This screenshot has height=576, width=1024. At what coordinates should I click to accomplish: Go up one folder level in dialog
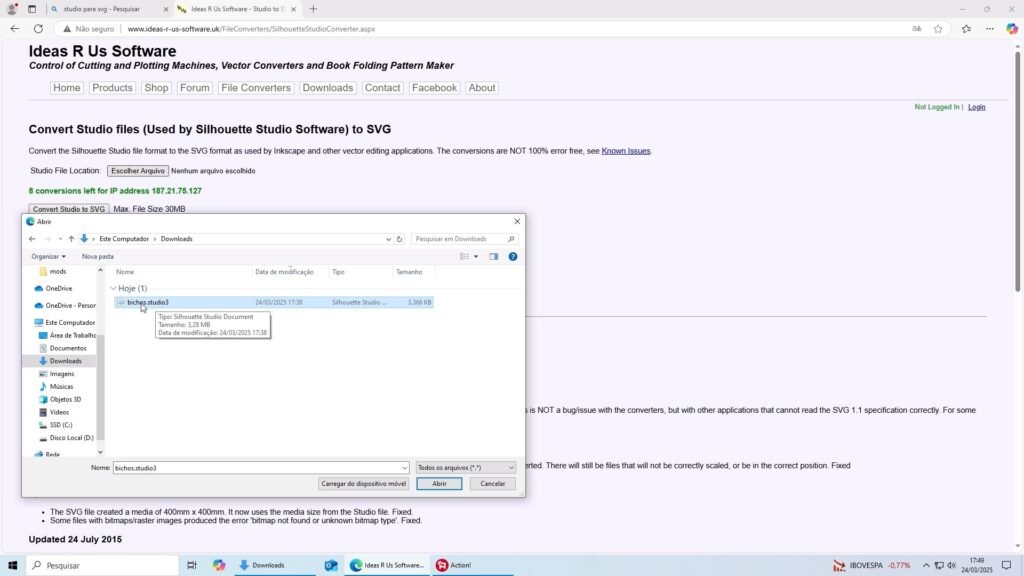point(71,239)
